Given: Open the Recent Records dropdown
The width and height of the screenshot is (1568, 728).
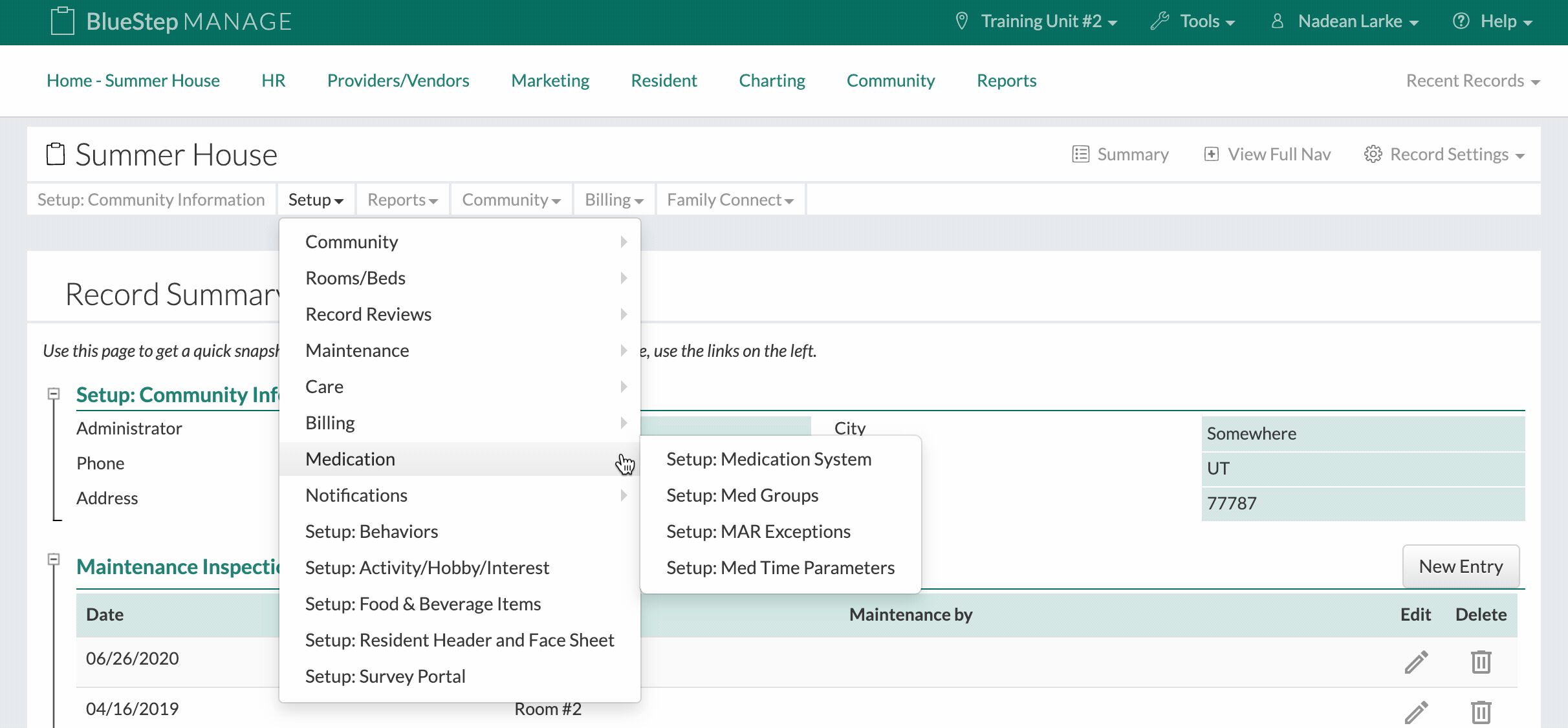Looking at the screenshot, I should tap(1473, 81).
